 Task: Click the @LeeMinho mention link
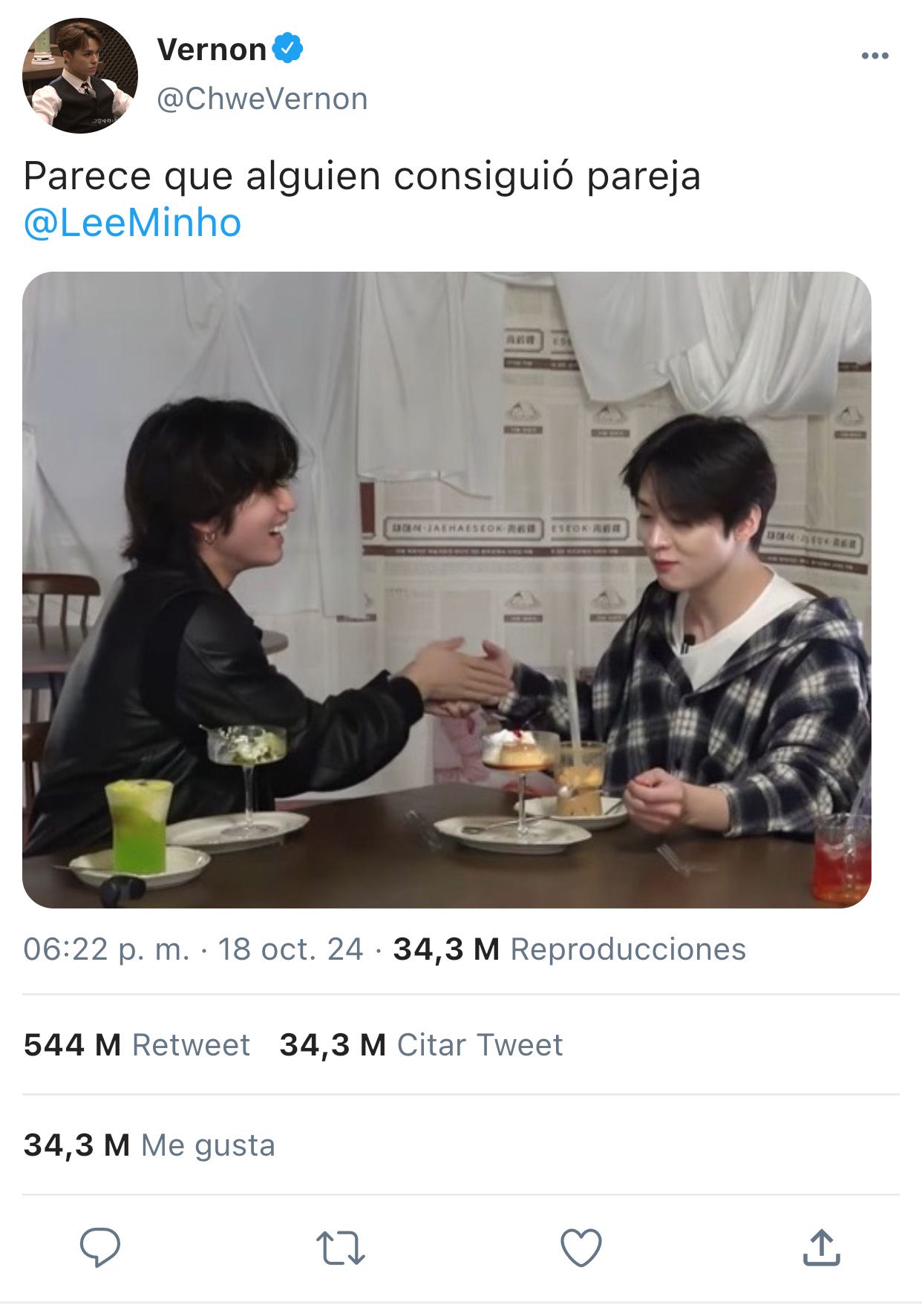pyautogui.click(x=133, y=223)
